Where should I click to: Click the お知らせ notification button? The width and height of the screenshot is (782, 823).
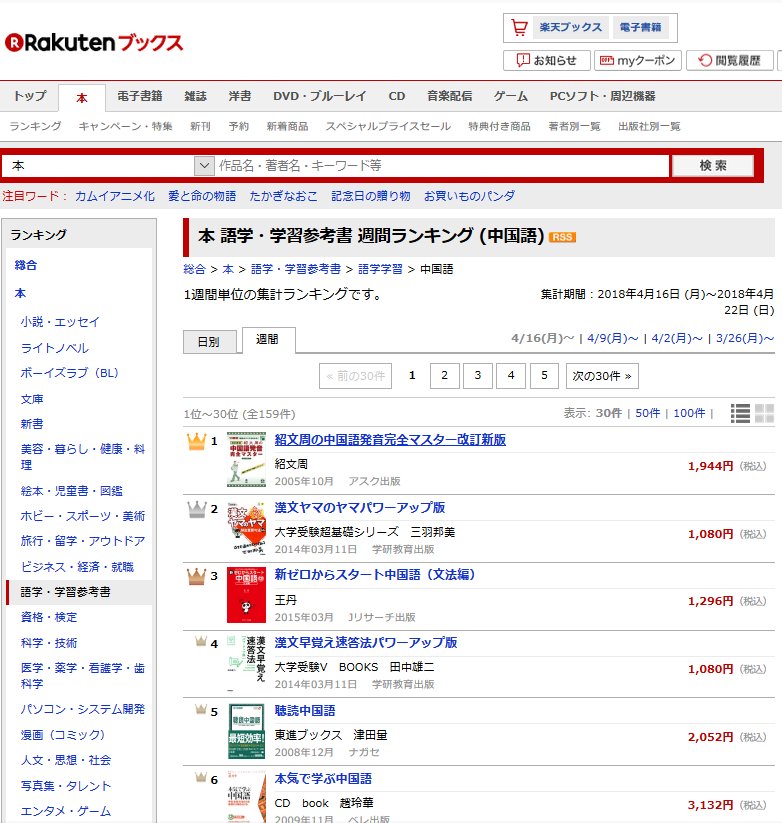coord(546,60)
